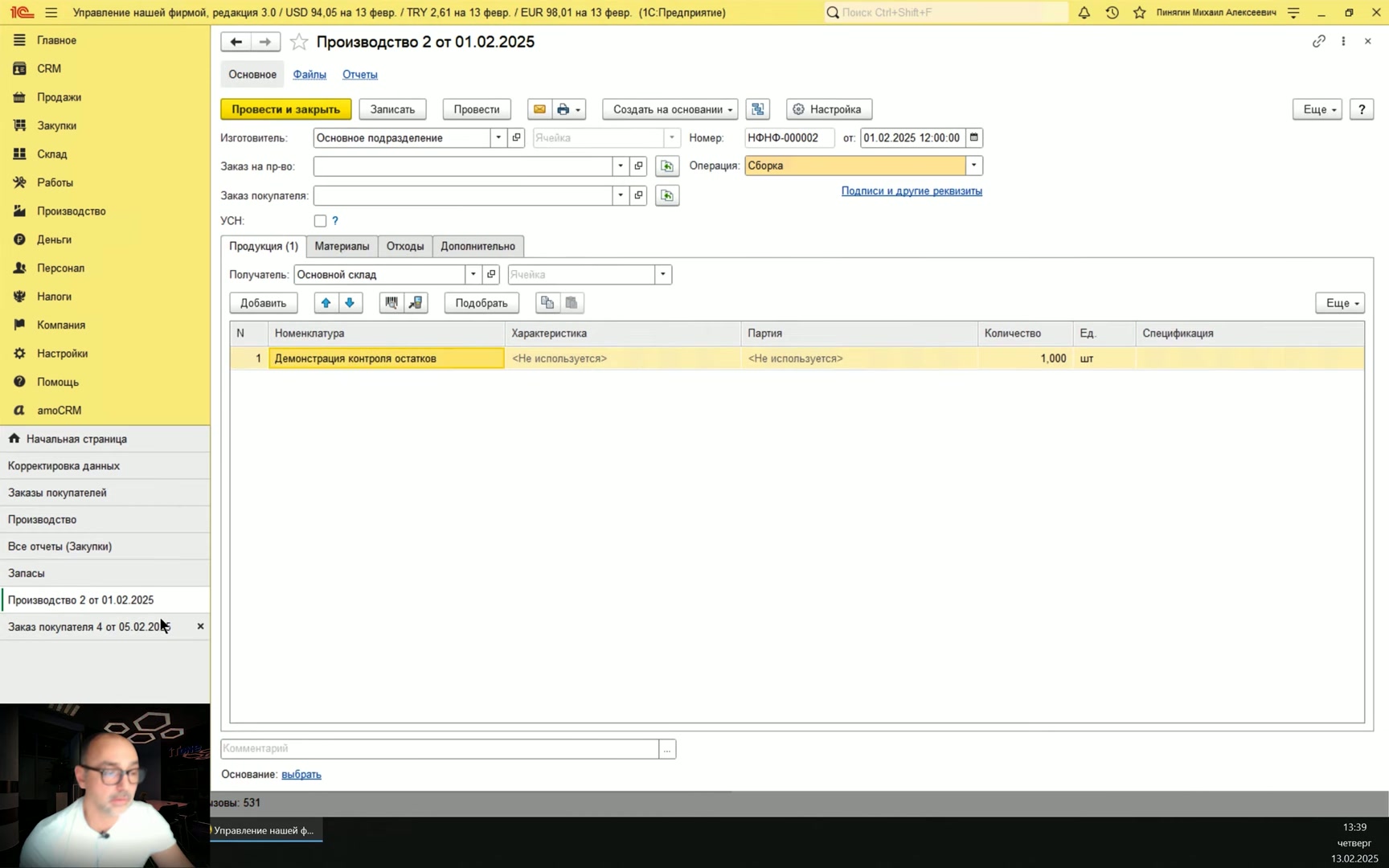1389x868 pixels.
Task: Open the Настройка button
Action: 829,109
